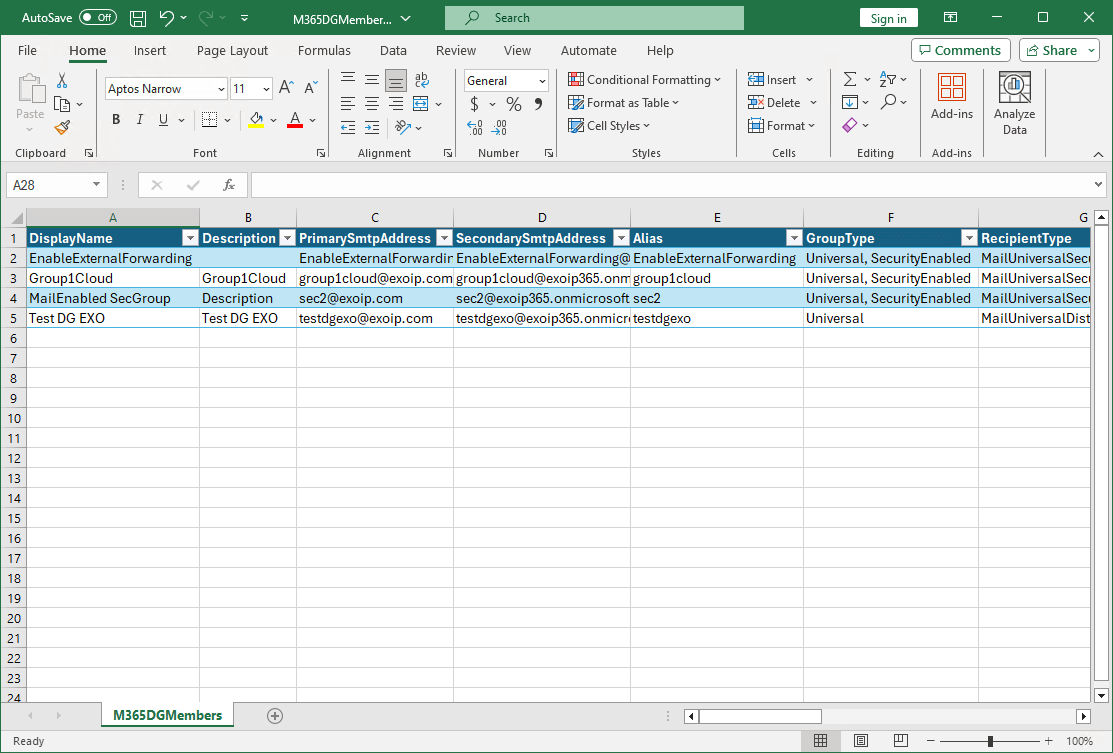1113x753 pixels.
Task: Select the Analyze Data button
Action: click(x=1014, y=101)
